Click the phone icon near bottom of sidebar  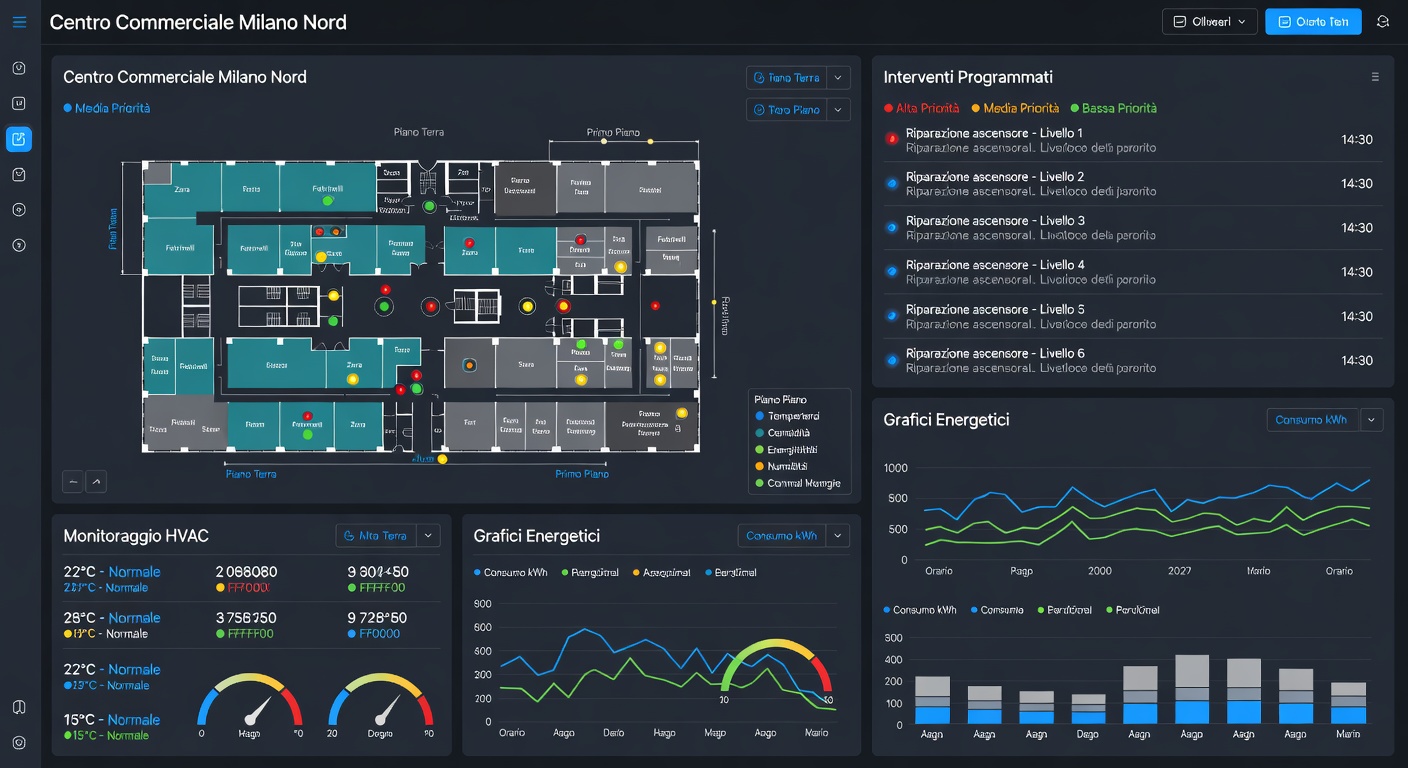[x=18, y=707]
